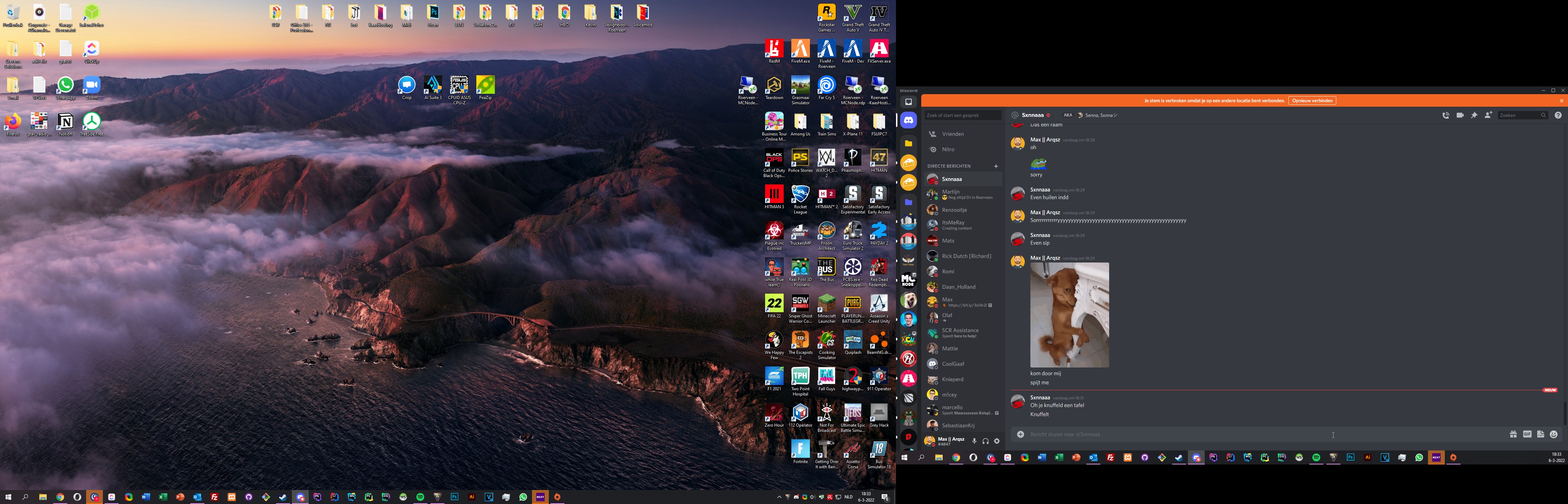Open the sticker picker
The image size is (1568, 504).
click(x=1540, y=434)
